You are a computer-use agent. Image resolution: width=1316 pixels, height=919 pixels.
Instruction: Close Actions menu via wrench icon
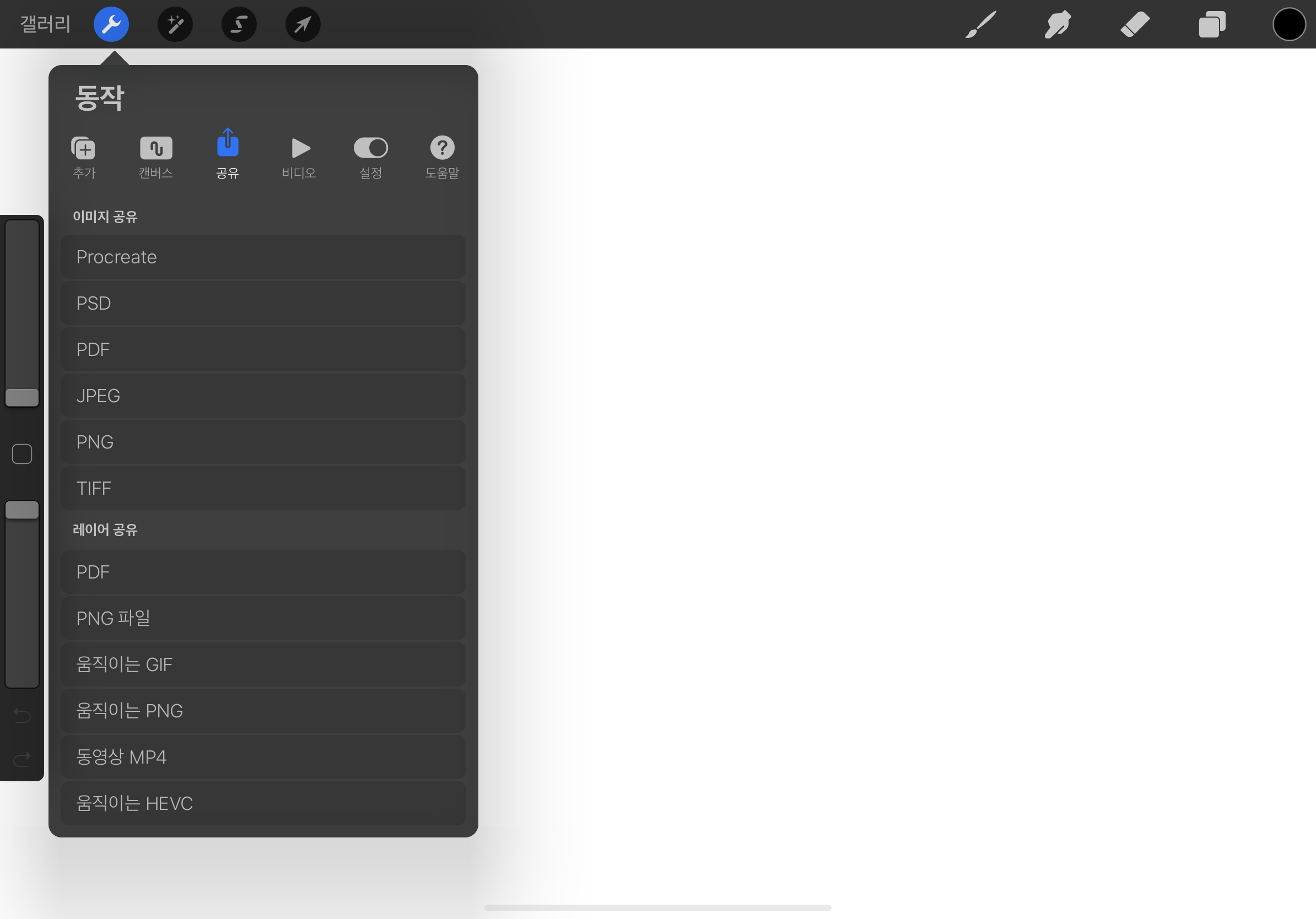(111, 24)
